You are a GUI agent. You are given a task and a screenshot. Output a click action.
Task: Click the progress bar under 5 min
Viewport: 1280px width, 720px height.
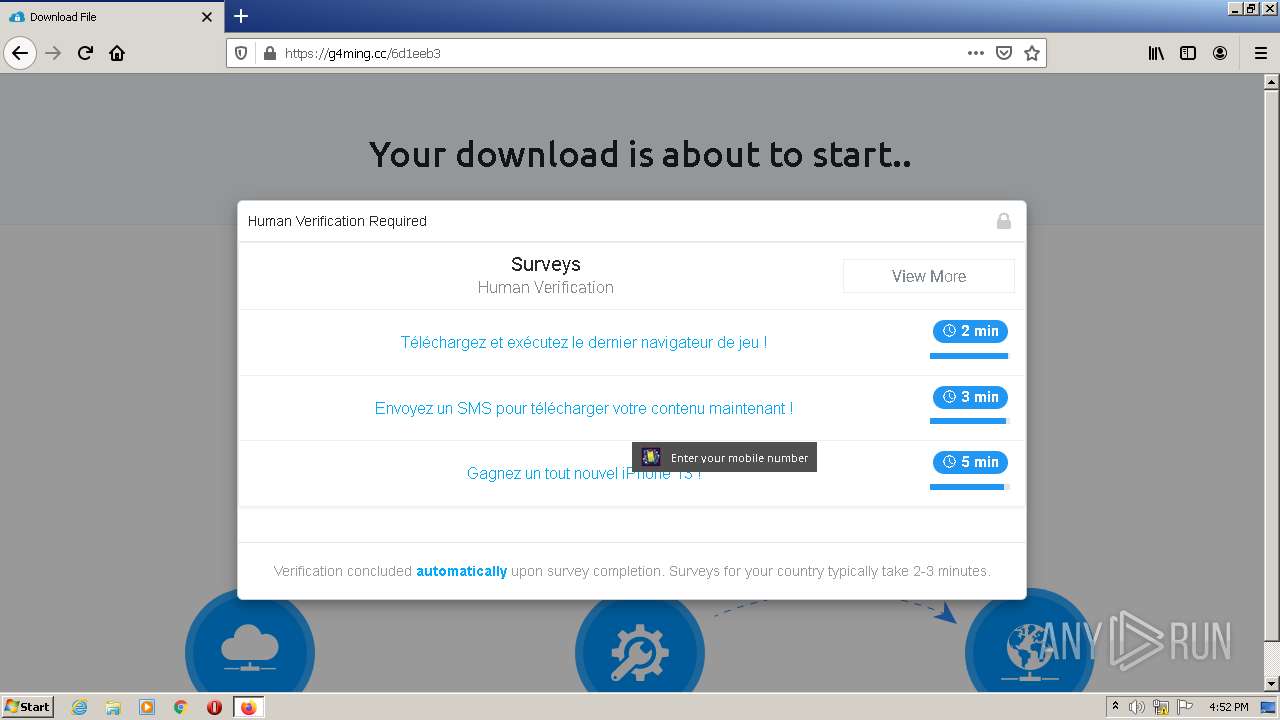tap(970, 487)
